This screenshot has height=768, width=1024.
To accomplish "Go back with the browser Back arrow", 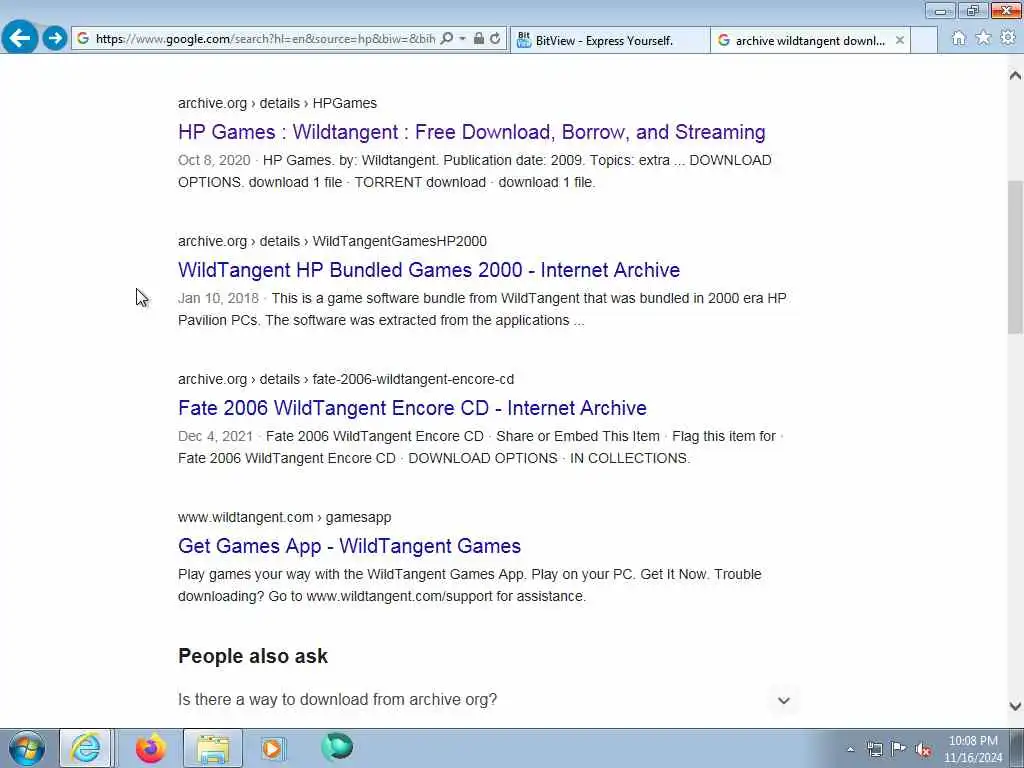I will (x=20, y=38).
